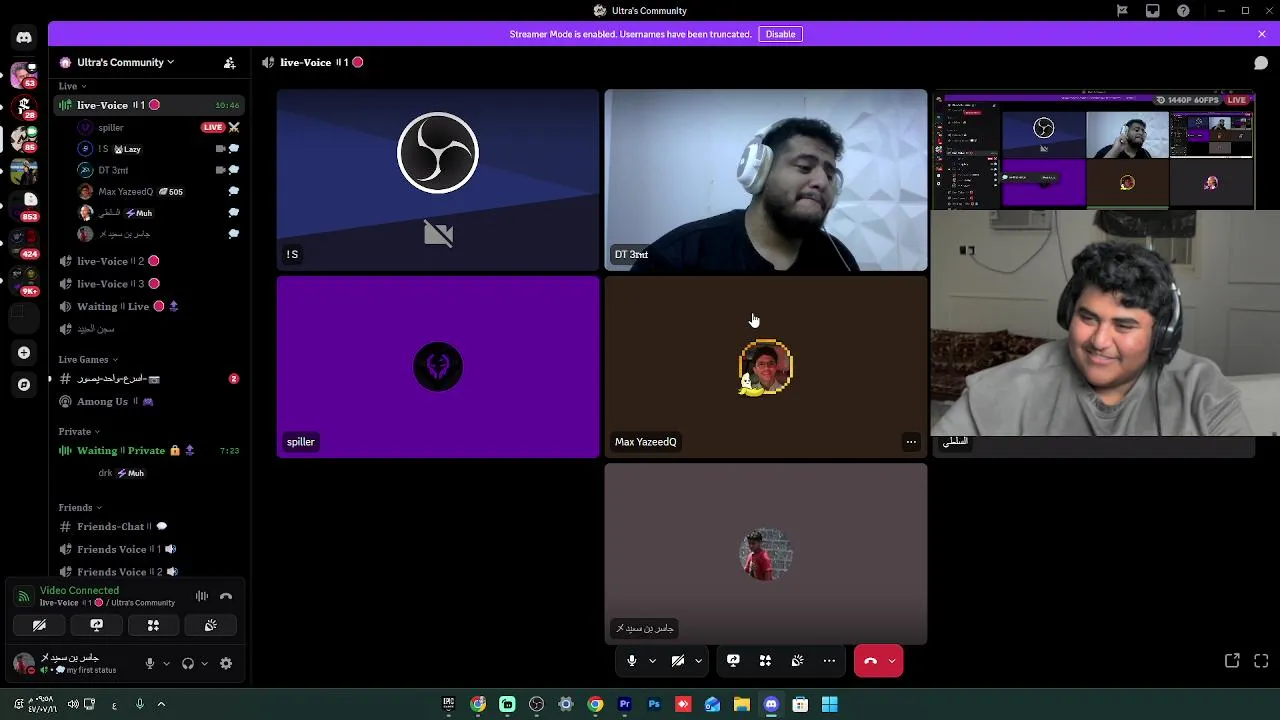Click invite members icon beside Ultra's Community
1280x720 pixels.
[x=229, y=62]
